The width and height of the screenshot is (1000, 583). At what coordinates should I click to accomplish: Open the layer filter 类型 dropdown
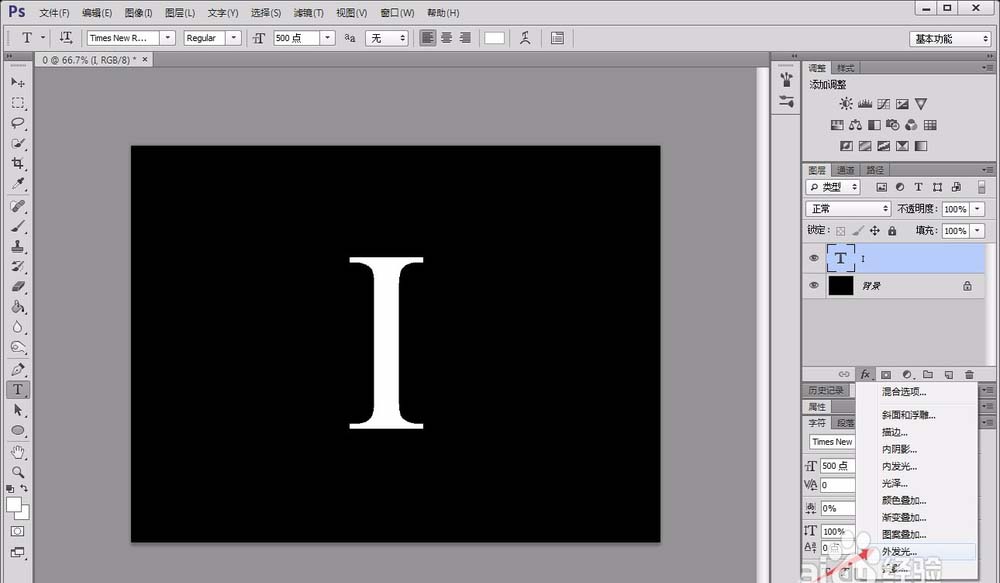tap(833, 187)
